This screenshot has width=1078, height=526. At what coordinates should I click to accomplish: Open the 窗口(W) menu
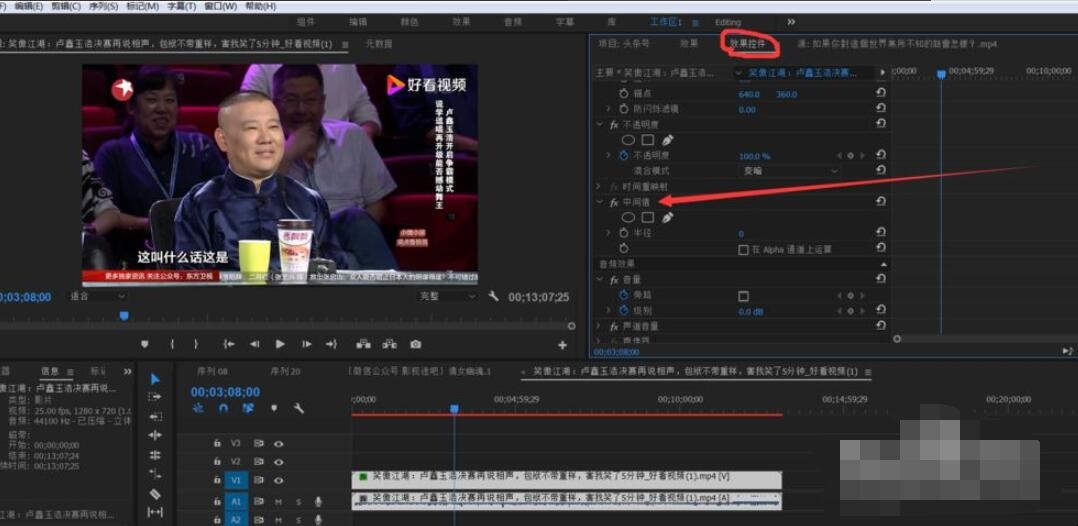221,6
